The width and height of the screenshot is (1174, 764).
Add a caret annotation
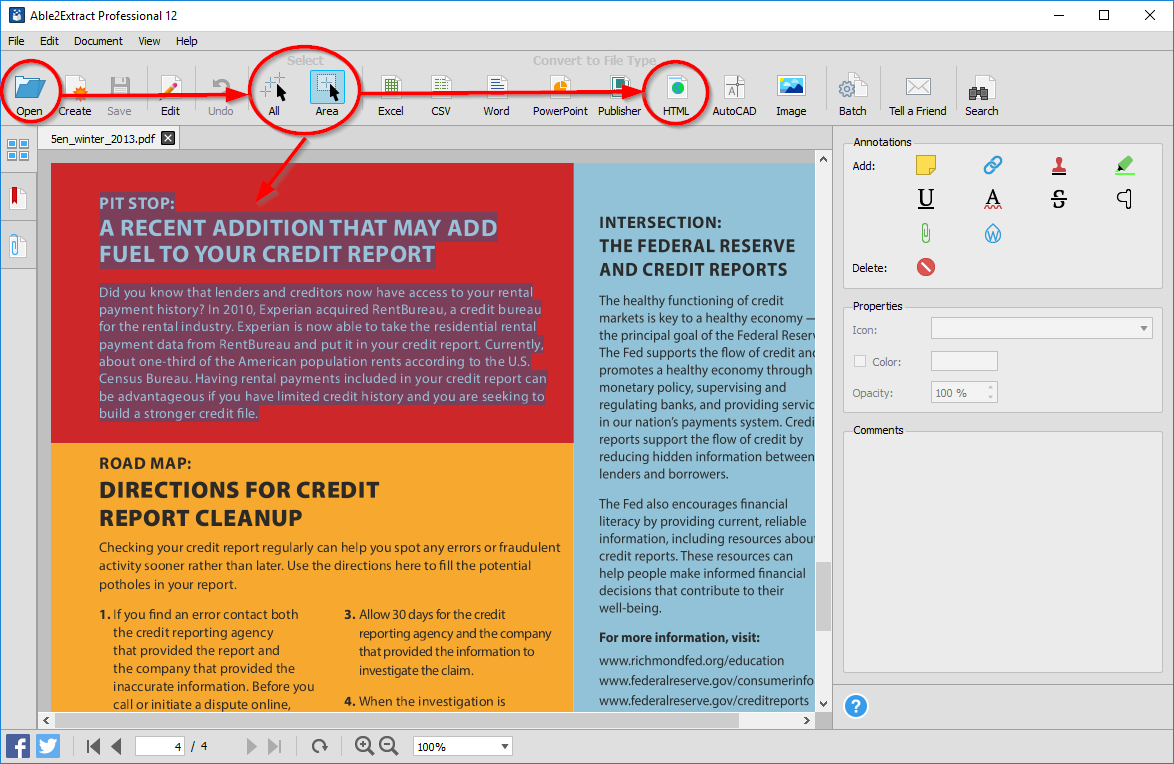click(x=1125, y=198)
